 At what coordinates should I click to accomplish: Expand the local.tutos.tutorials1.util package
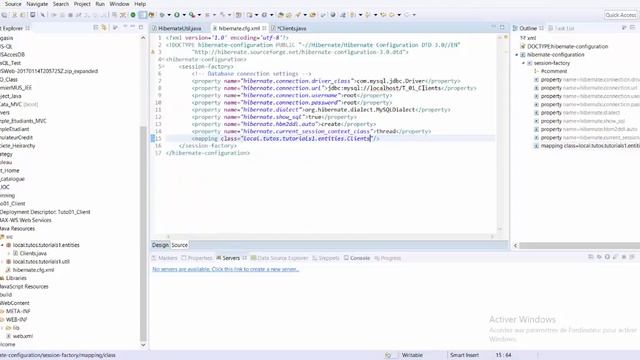click(2, 262)
